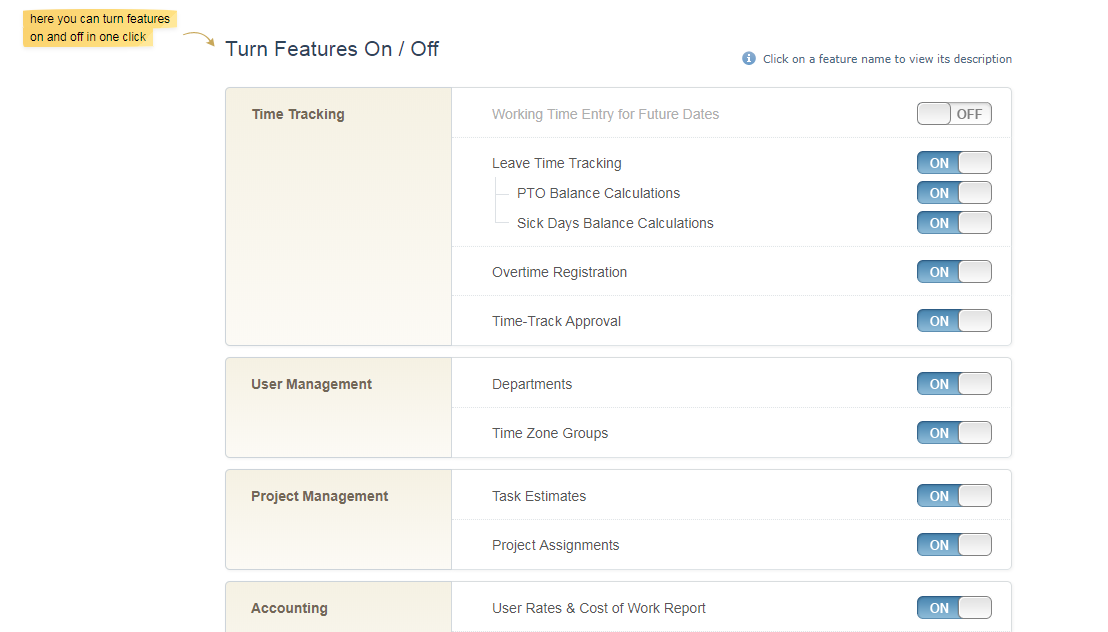
Task: Switch off Time Zone Groups
Action: coord(954,433)
